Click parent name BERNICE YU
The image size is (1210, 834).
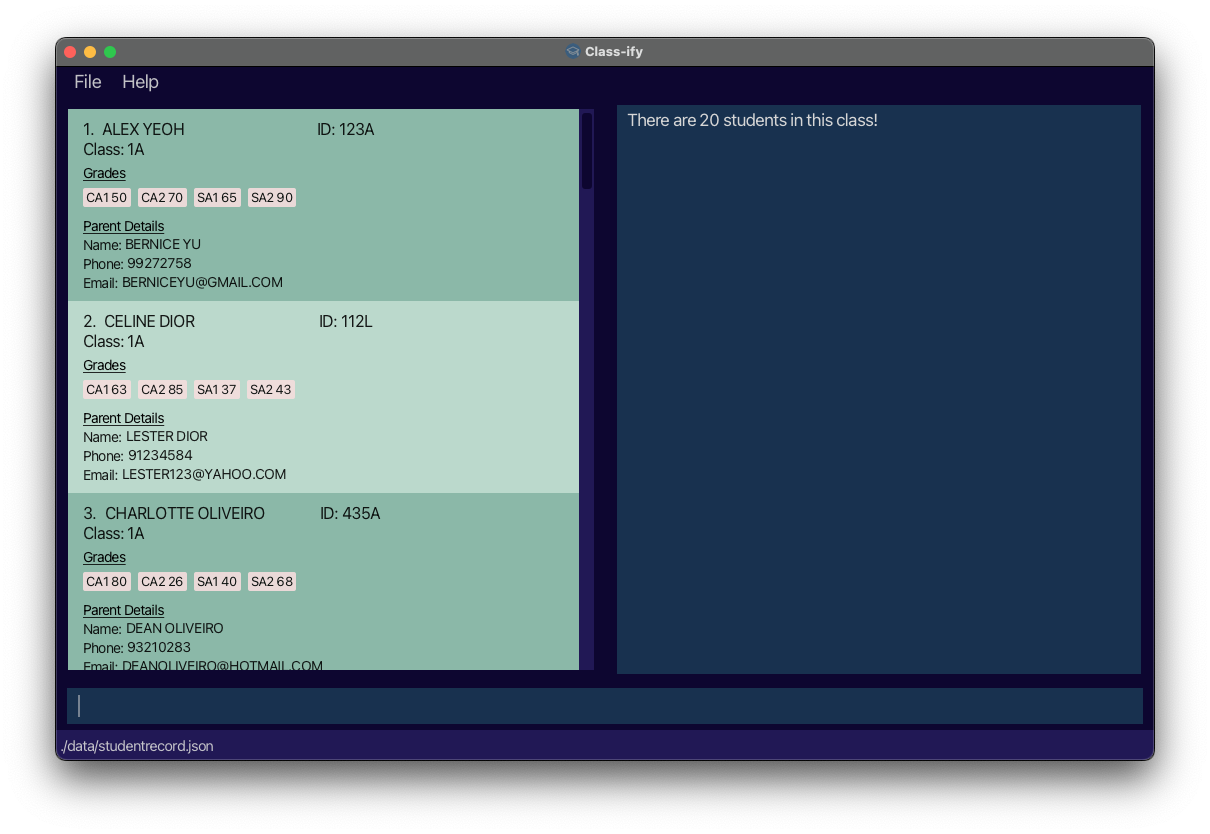click(x=163, y=245)
